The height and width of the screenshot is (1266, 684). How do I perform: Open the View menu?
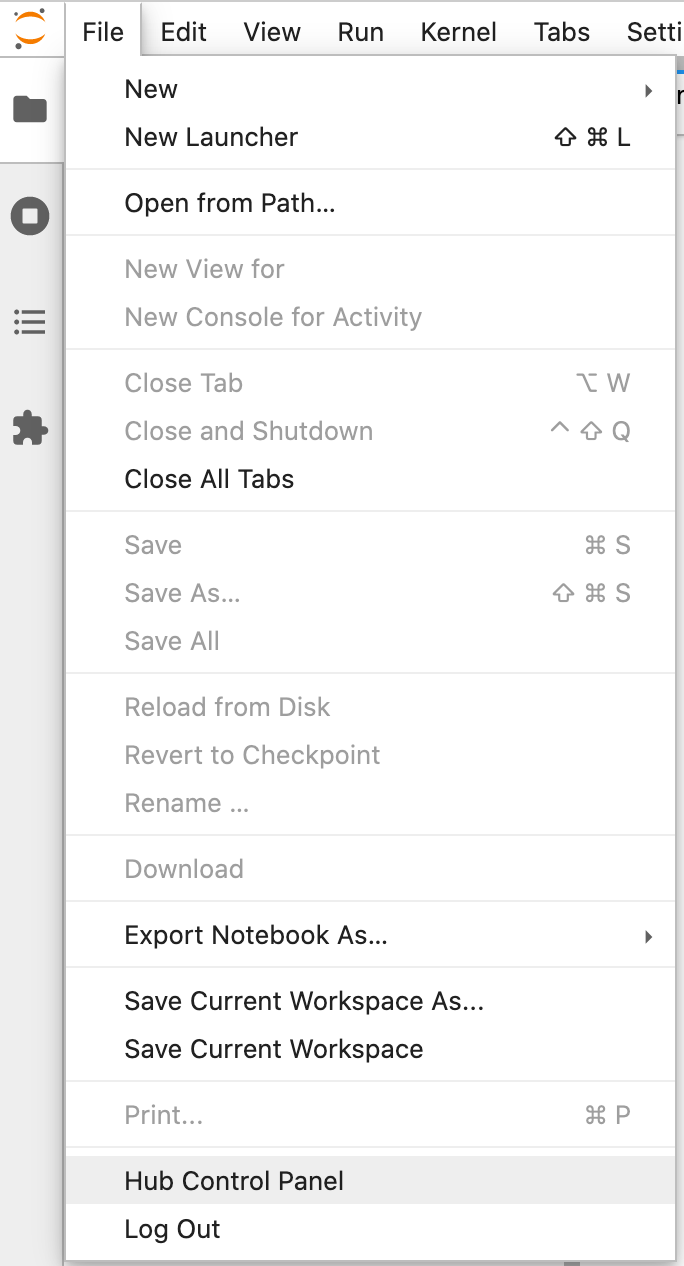271,31
